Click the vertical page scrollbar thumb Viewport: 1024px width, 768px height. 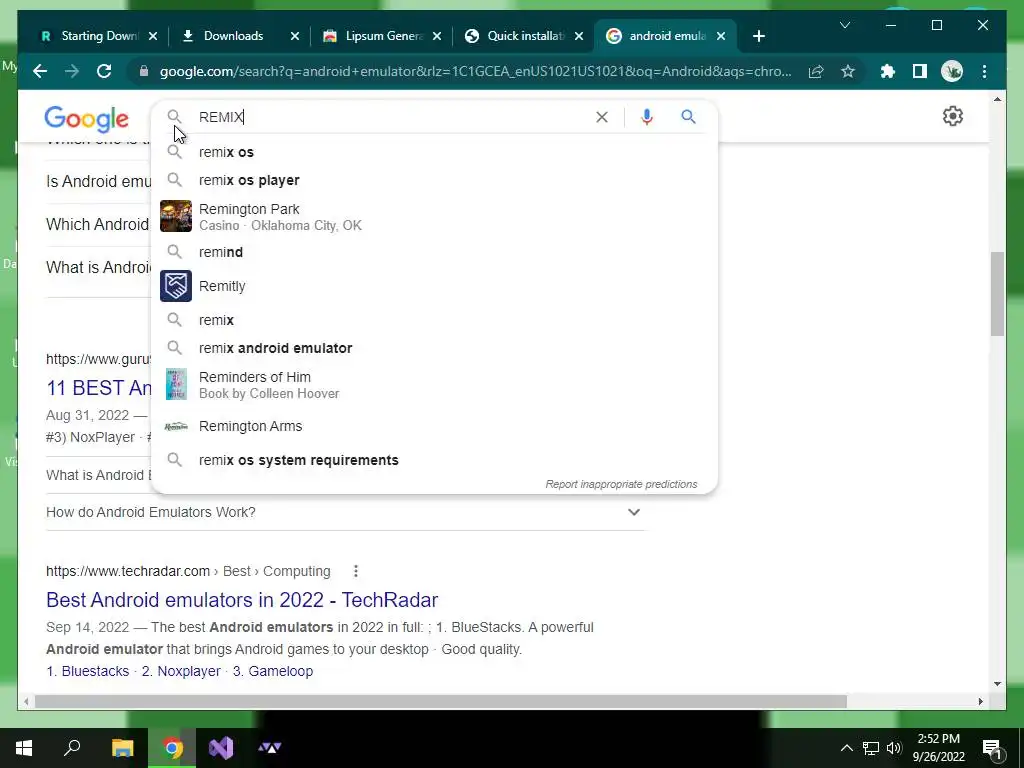pyautogui.click(x=997, y=294)
